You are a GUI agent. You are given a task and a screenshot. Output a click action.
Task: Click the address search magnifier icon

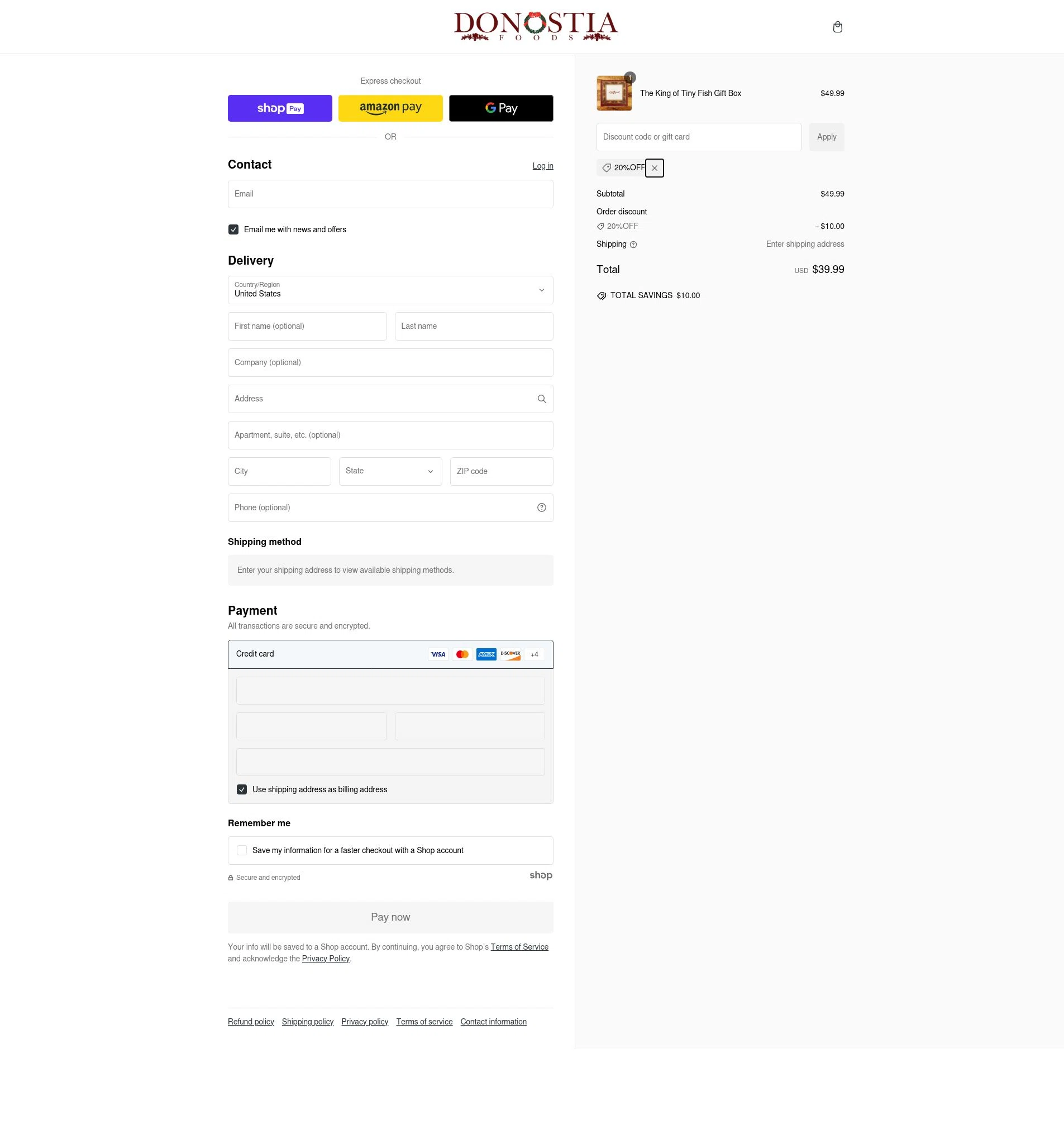(x=541, y=399)
